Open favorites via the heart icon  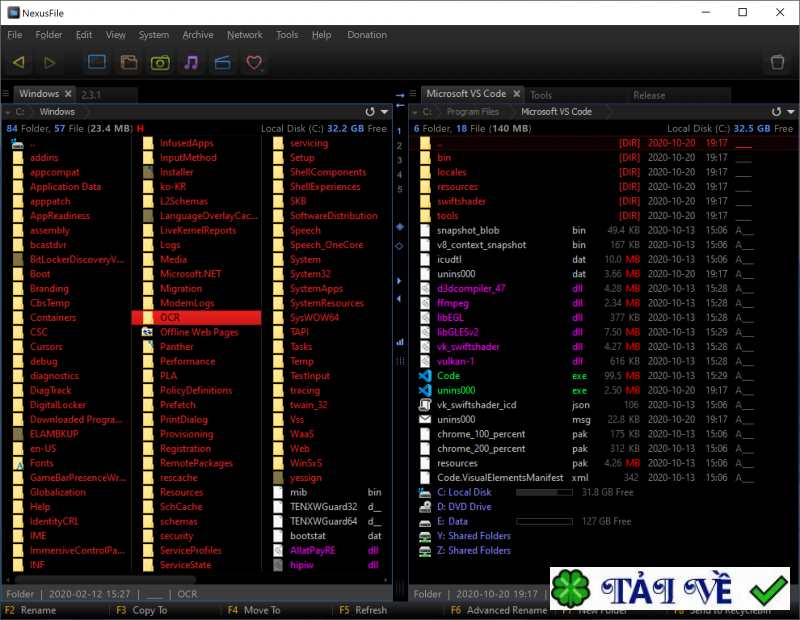coord(254,61)
